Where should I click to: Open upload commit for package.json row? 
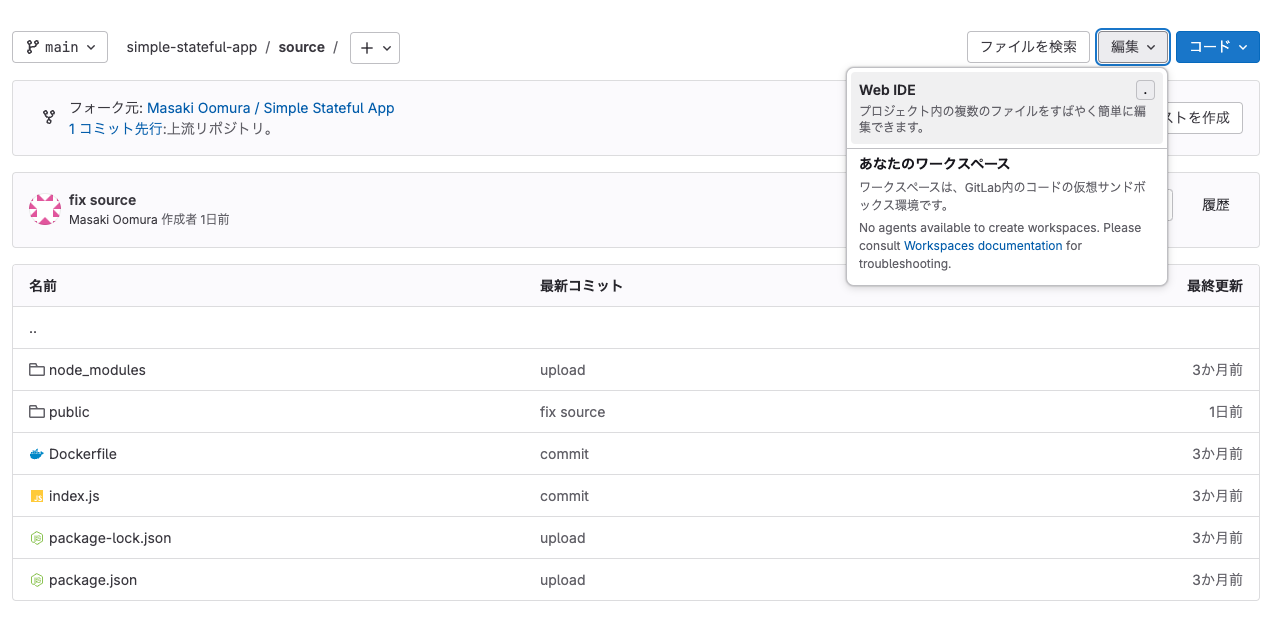[x=563, y=580]
